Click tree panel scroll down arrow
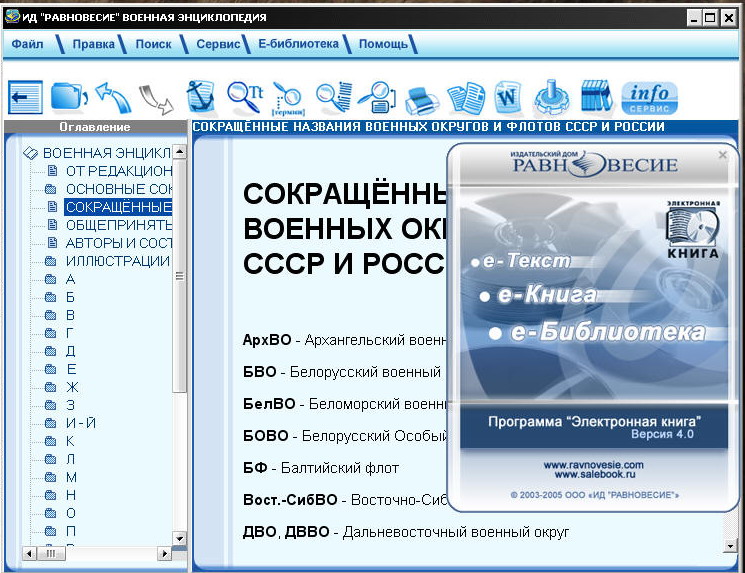The image size is (745, 573). point(180,539)
